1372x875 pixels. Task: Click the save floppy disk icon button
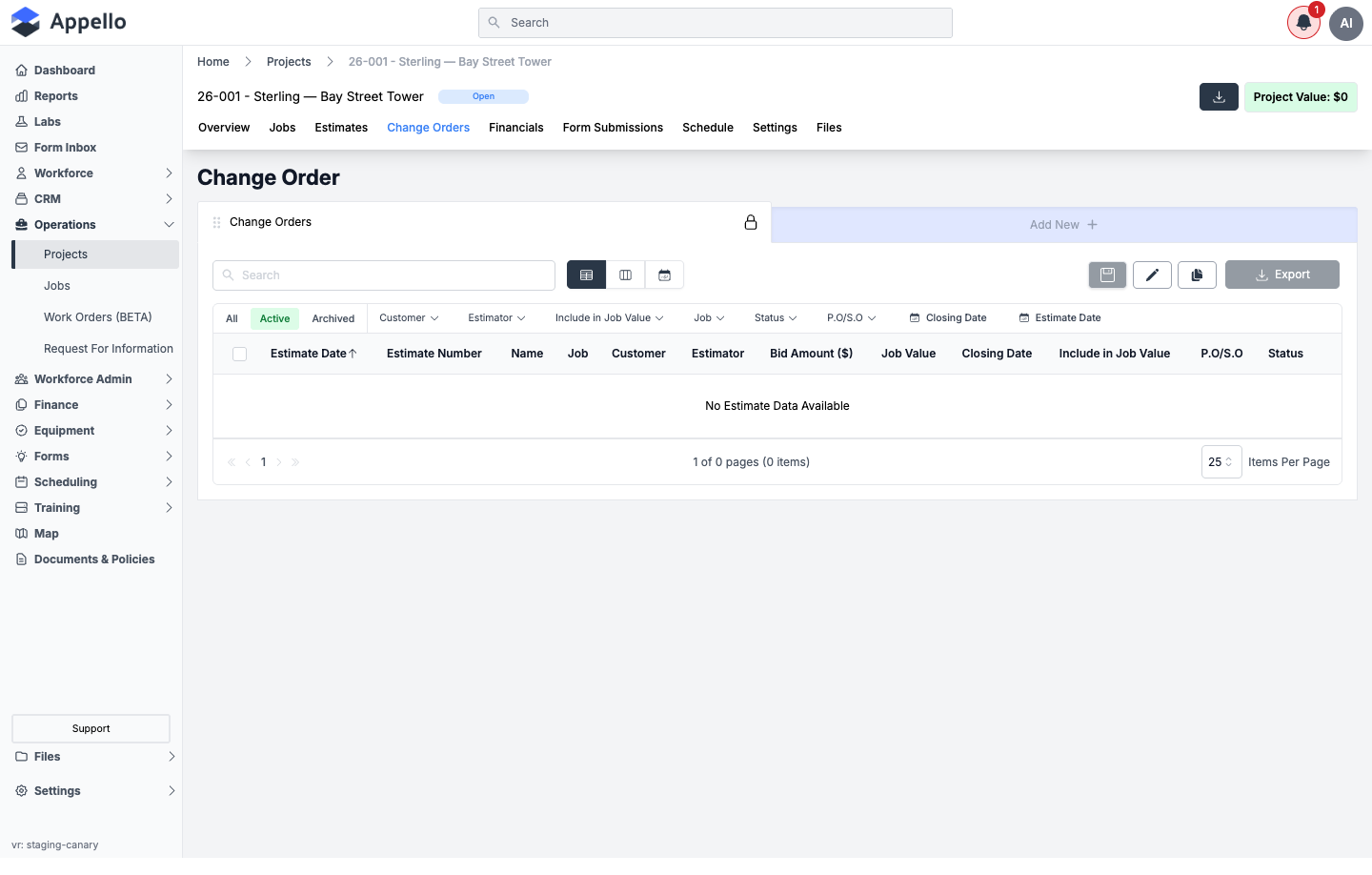pyautogui.click(x=1107, y=275)
